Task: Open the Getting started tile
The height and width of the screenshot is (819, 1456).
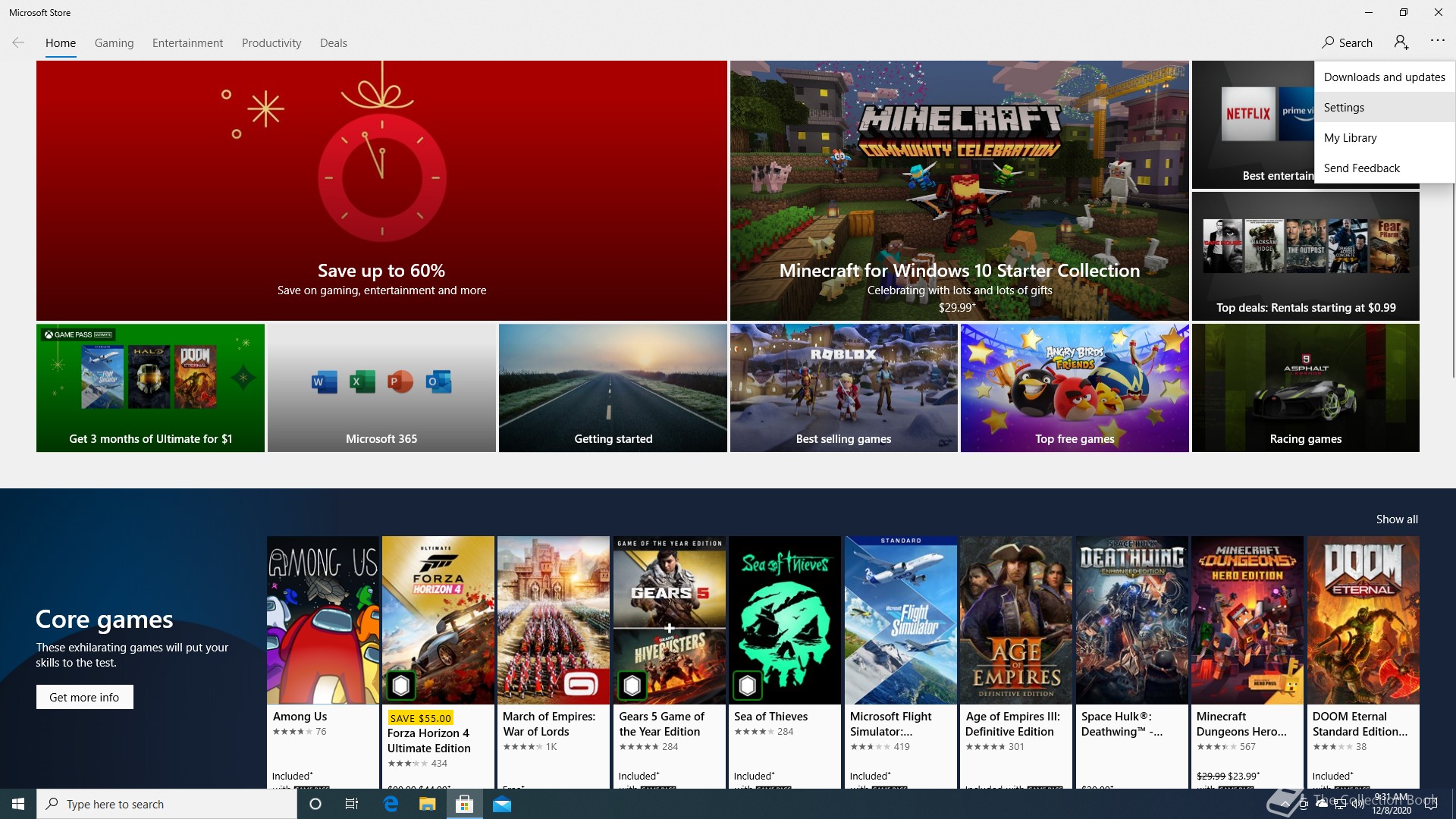Action: tap(613, 388)
